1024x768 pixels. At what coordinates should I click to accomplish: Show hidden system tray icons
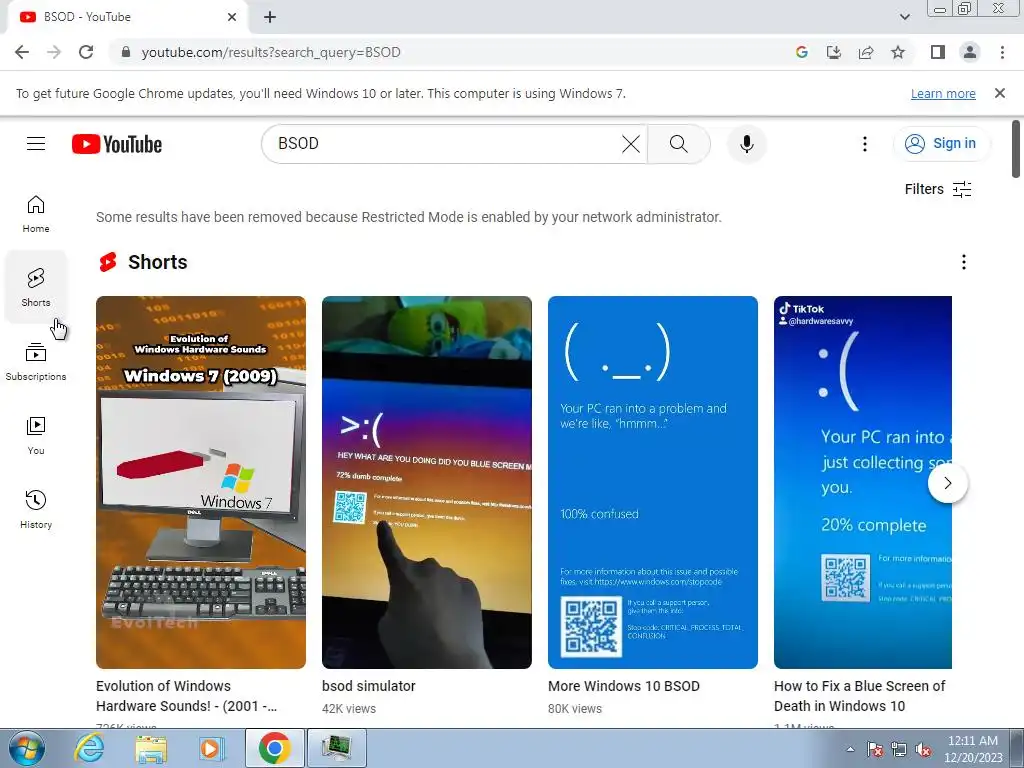pyautogui.click(x=850, y=749)
